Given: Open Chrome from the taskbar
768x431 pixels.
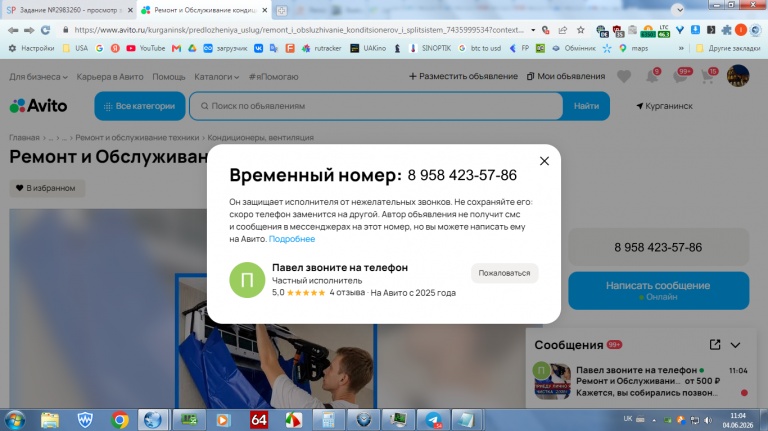Looking at the screenshot, I should pyautogui.click(x=120, y=420).
